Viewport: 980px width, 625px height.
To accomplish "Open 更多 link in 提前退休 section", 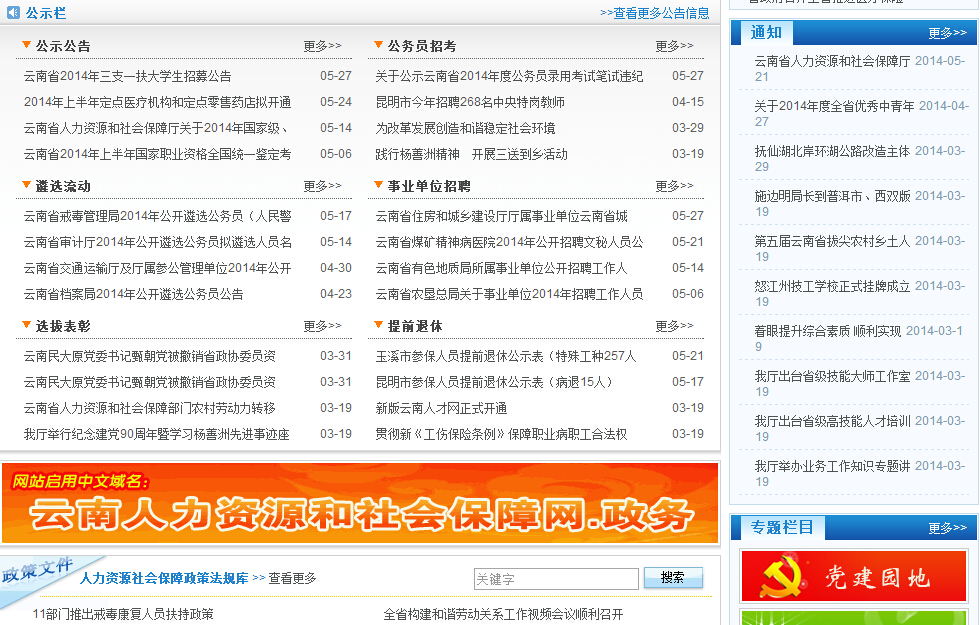I will click(x=674, y=326).
